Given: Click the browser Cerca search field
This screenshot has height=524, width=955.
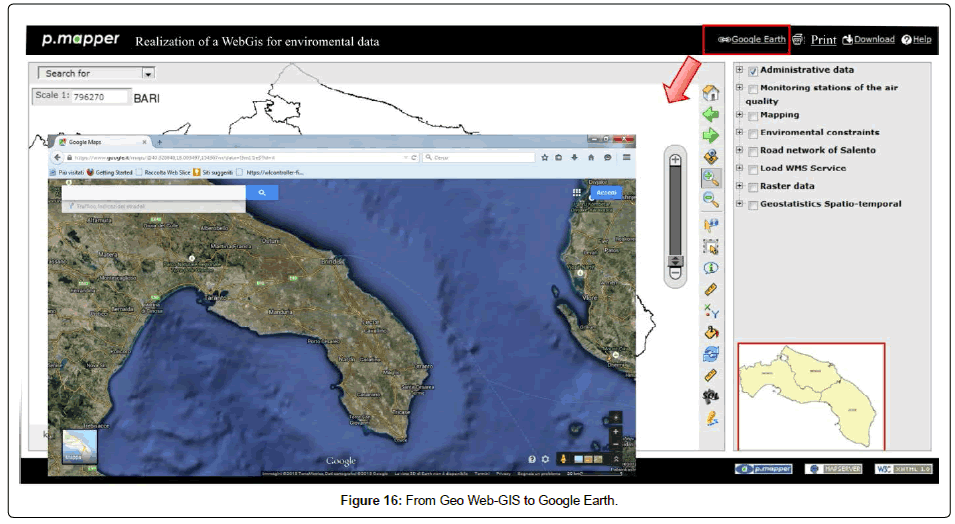Looking at the screenshot, I should click(x=479, y=157).
